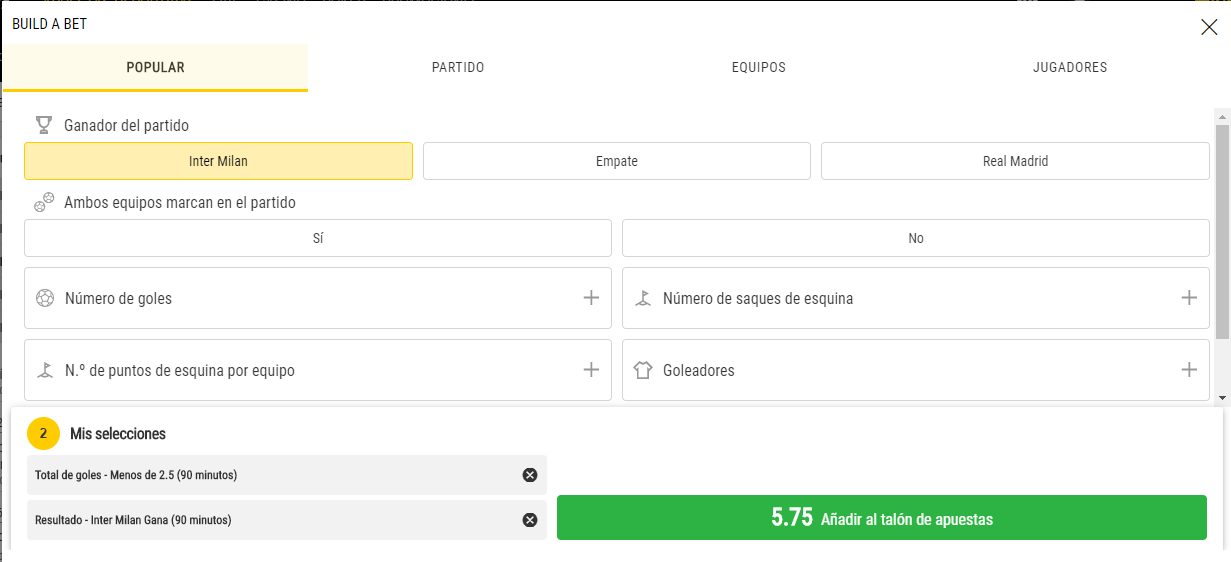Screen dimensions: 1231x562
Task: Click the corner flag icon in Número de saques
Action: tap(643, 298)
